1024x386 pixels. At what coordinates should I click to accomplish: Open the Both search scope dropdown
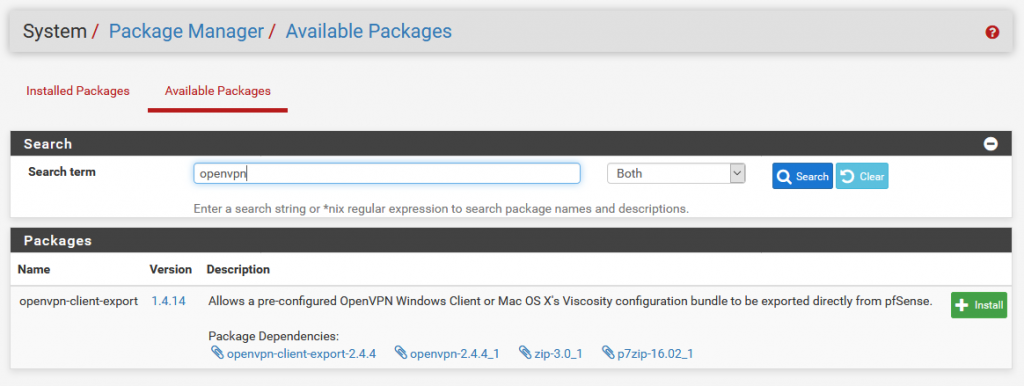676,174
